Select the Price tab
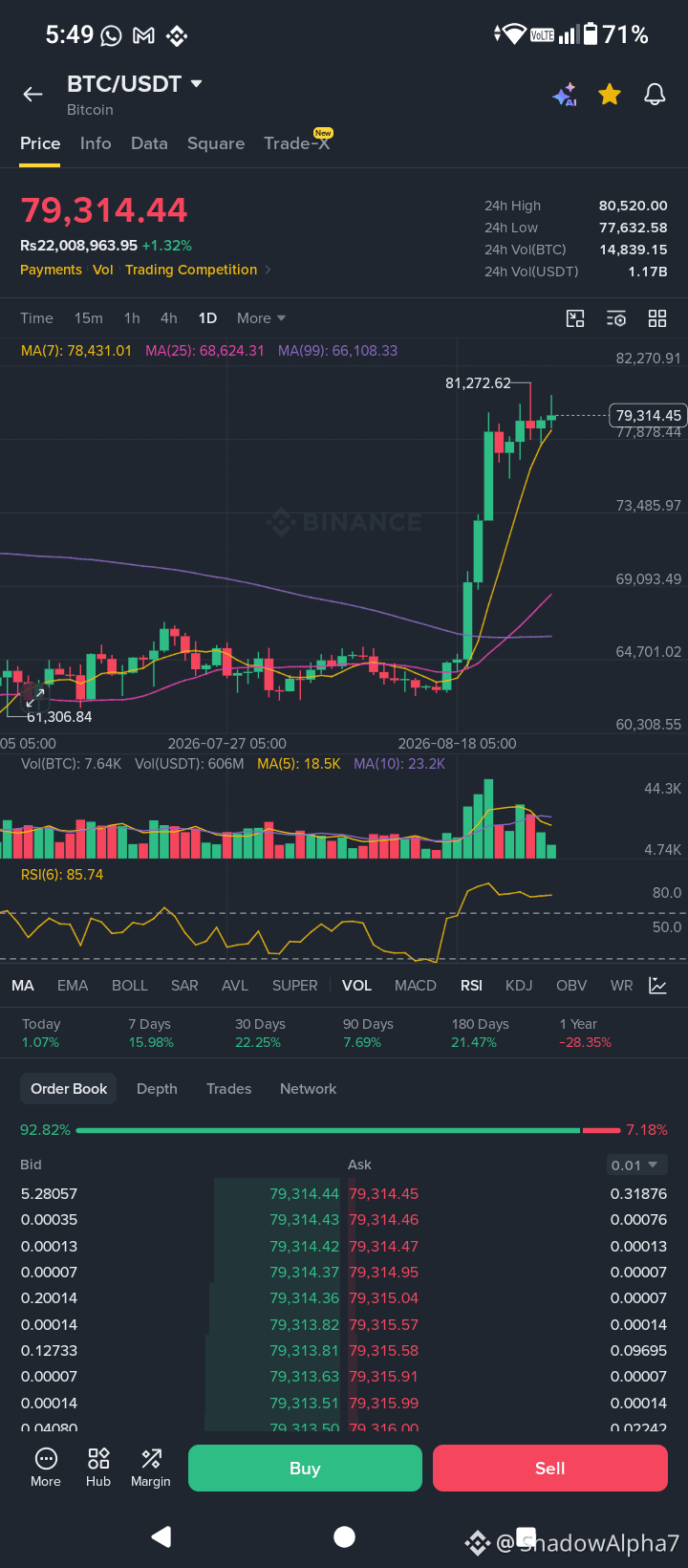688x1568 pixels. click(40, 143)
